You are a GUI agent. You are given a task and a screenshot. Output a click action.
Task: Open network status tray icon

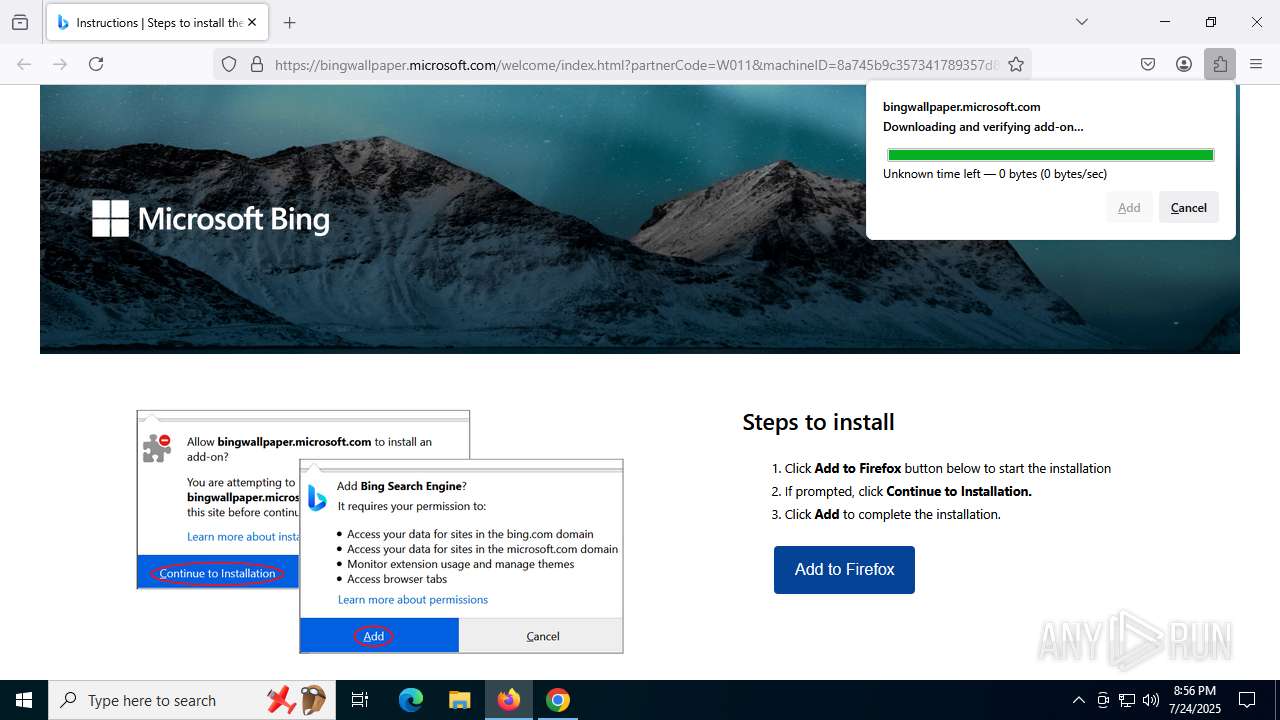1127,700
